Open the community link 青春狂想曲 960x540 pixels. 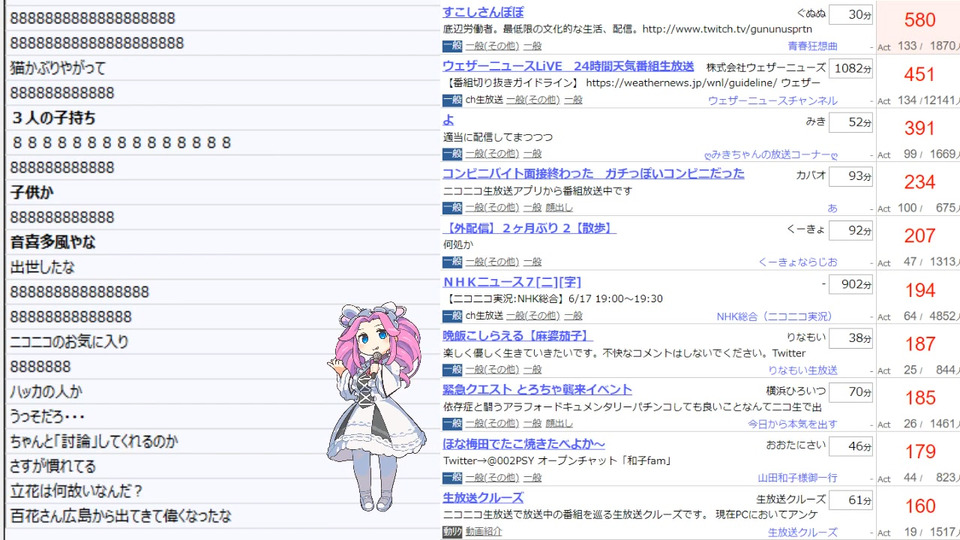[x=812, y=46]
